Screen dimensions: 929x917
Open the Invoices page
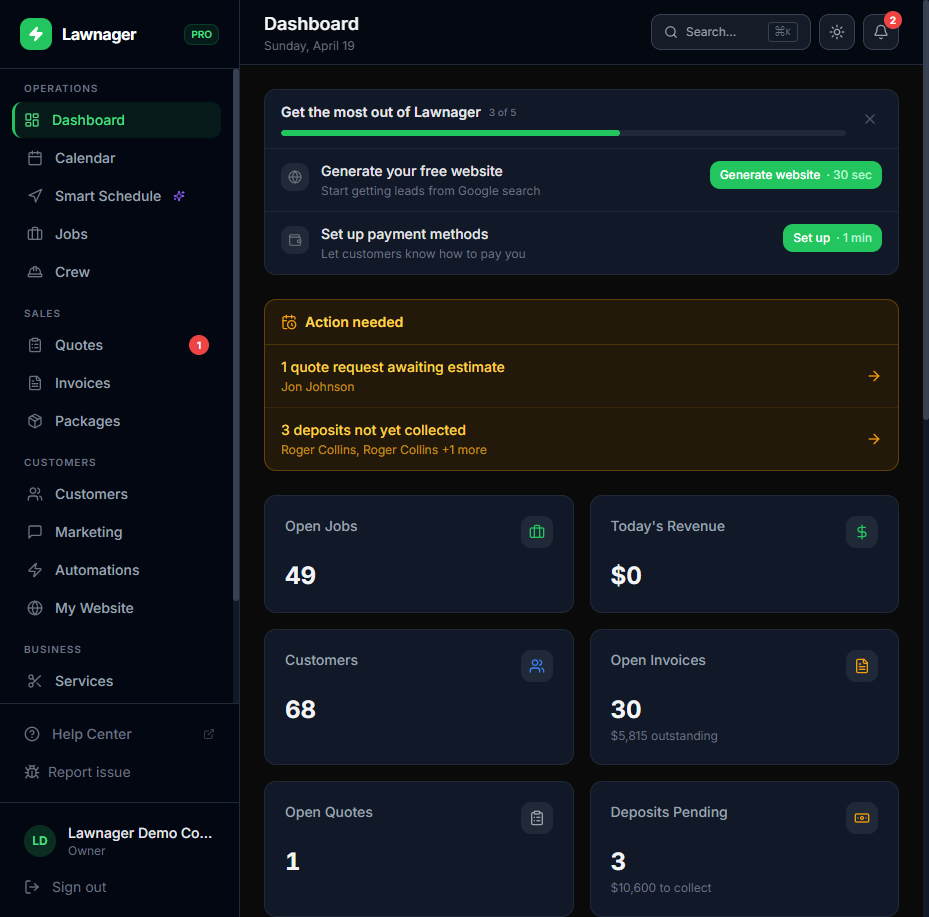click(x=117, y=383)
